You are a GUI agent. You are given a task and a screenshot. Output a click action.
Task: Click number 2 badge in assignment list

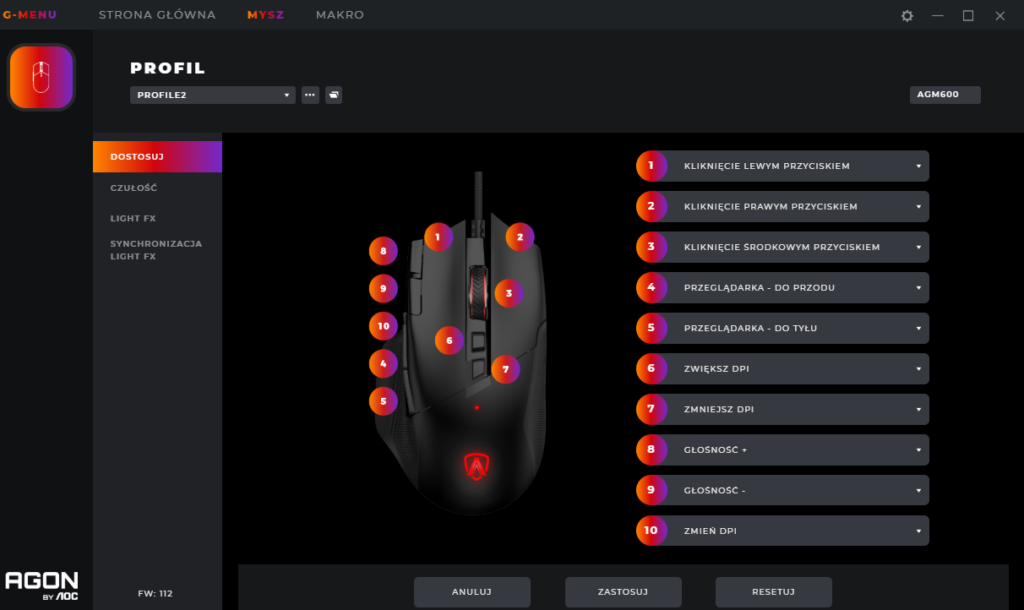pos(651,206)
